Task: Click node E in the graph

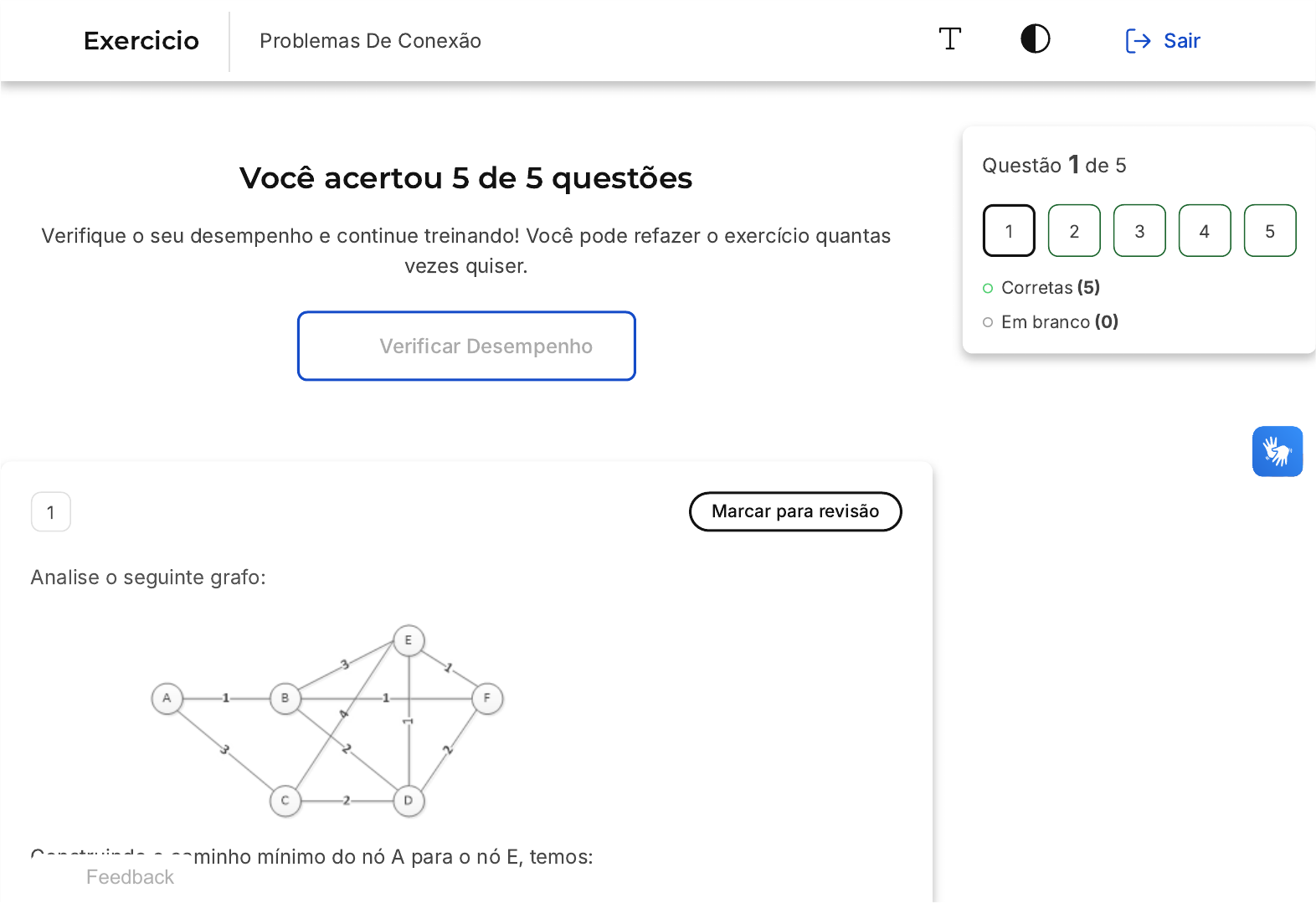Action: [409, 640]
